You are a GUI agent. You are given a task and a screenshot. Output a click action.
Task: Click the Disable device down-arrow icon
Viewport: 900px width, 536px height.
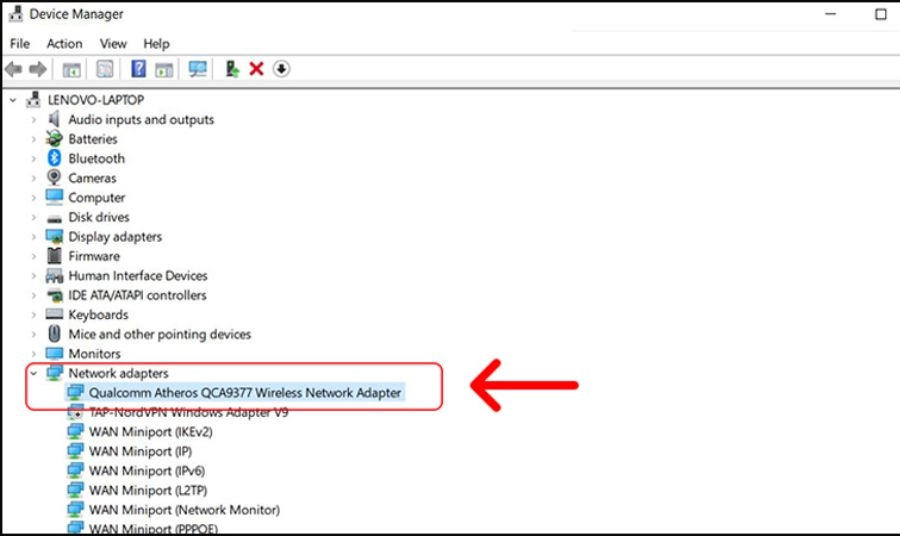(281, 69)
